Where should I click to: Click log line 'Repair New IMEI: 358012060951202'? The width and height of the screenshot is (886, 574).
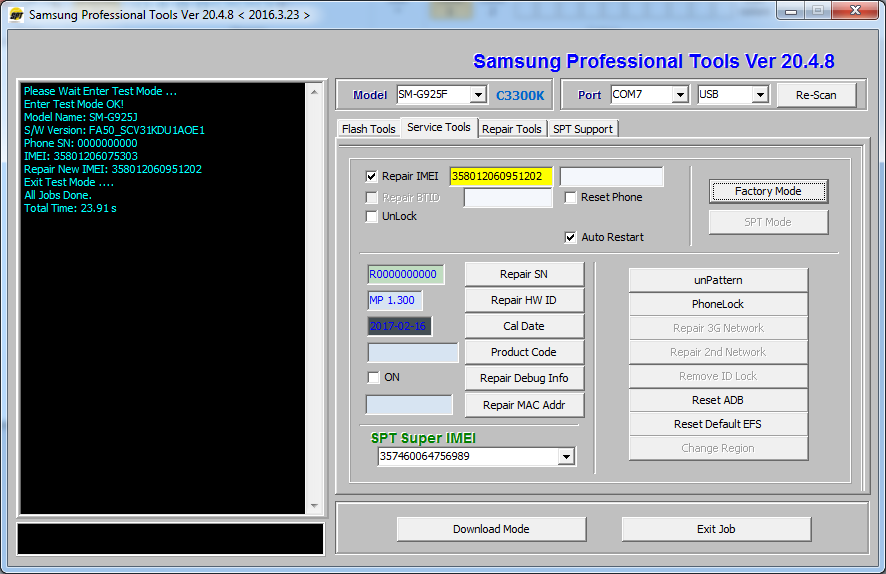tap(112, 169)
